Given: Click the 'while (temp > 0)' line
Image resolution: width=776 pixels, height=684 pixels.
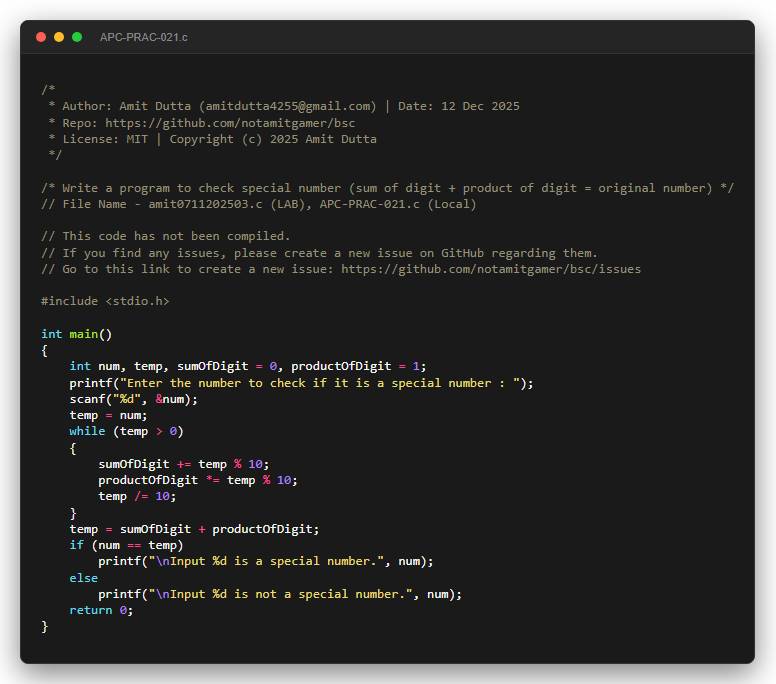Looking at the screenshot, I should (x=127, y=431).
